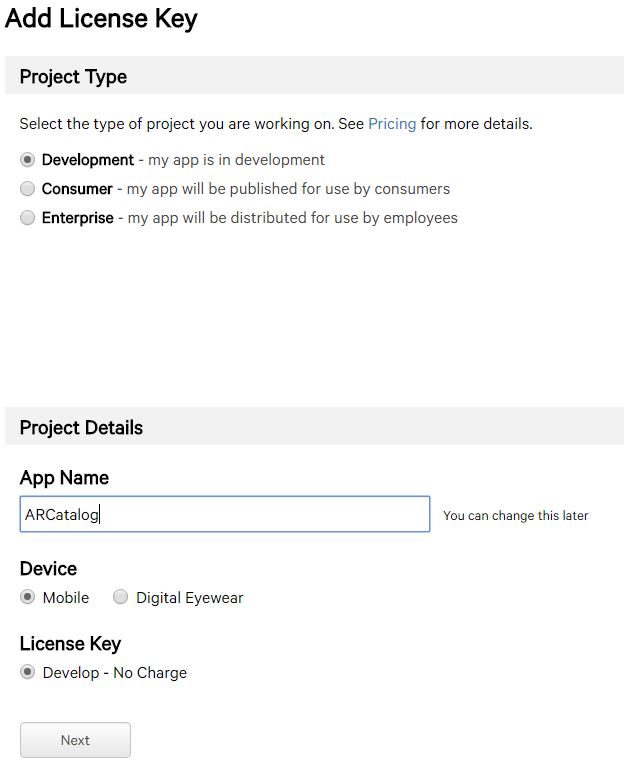The width and height of the screenshot is (624, 772).
Task: Select the Development project type radio button
Action: 28,160
